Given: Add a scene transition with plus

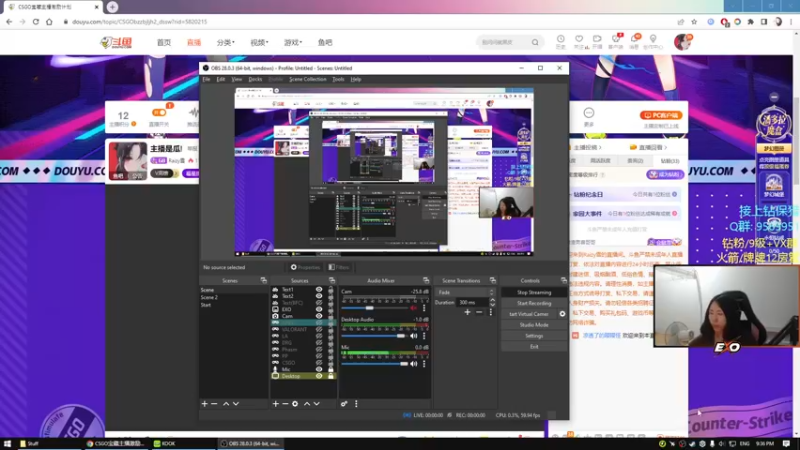Looking at the screenshot, I should (x=467, y=312).
